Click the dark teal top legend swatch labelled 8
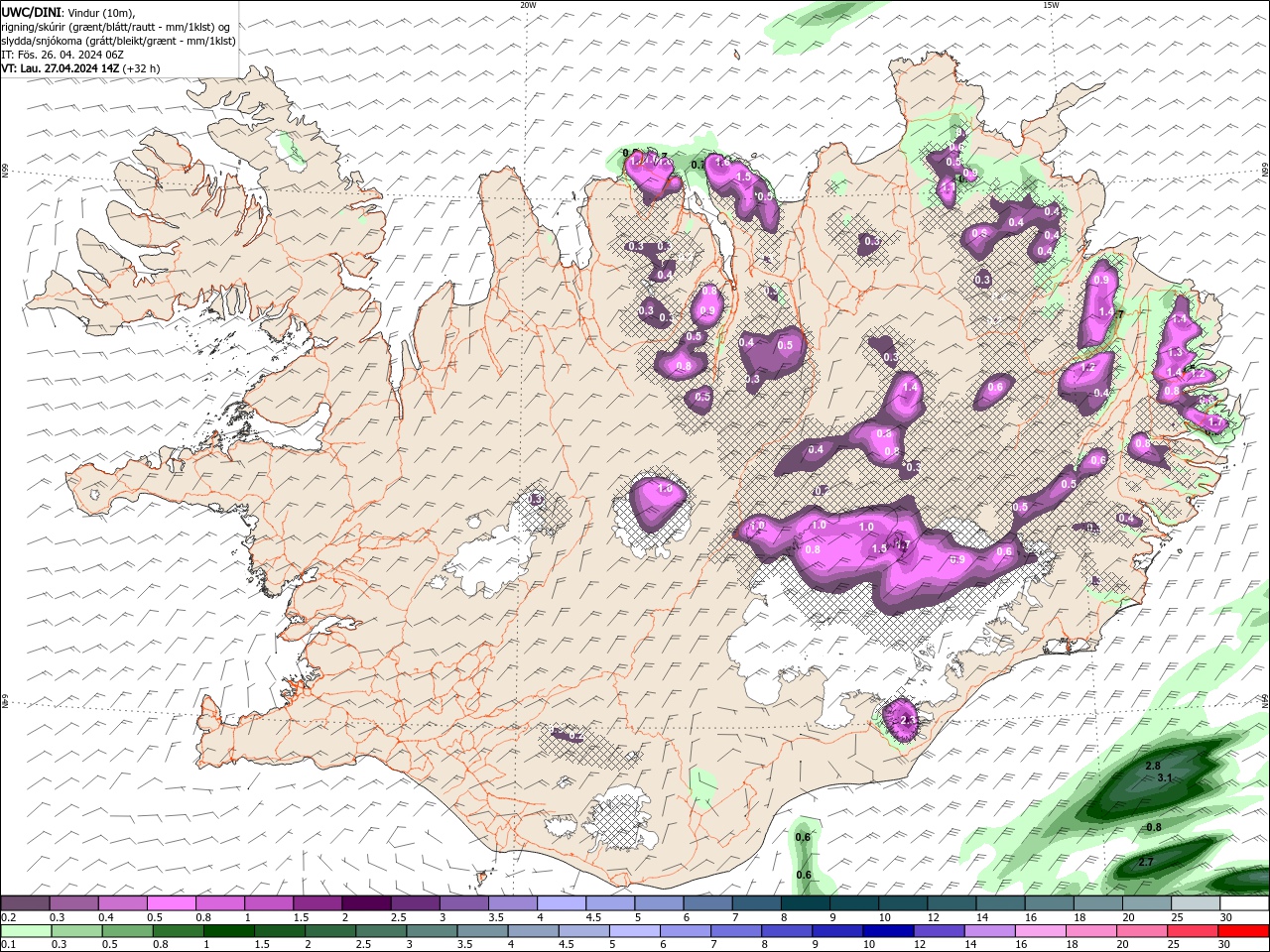The width and height of the screenshot is (1270, 952). pos(805,903)
